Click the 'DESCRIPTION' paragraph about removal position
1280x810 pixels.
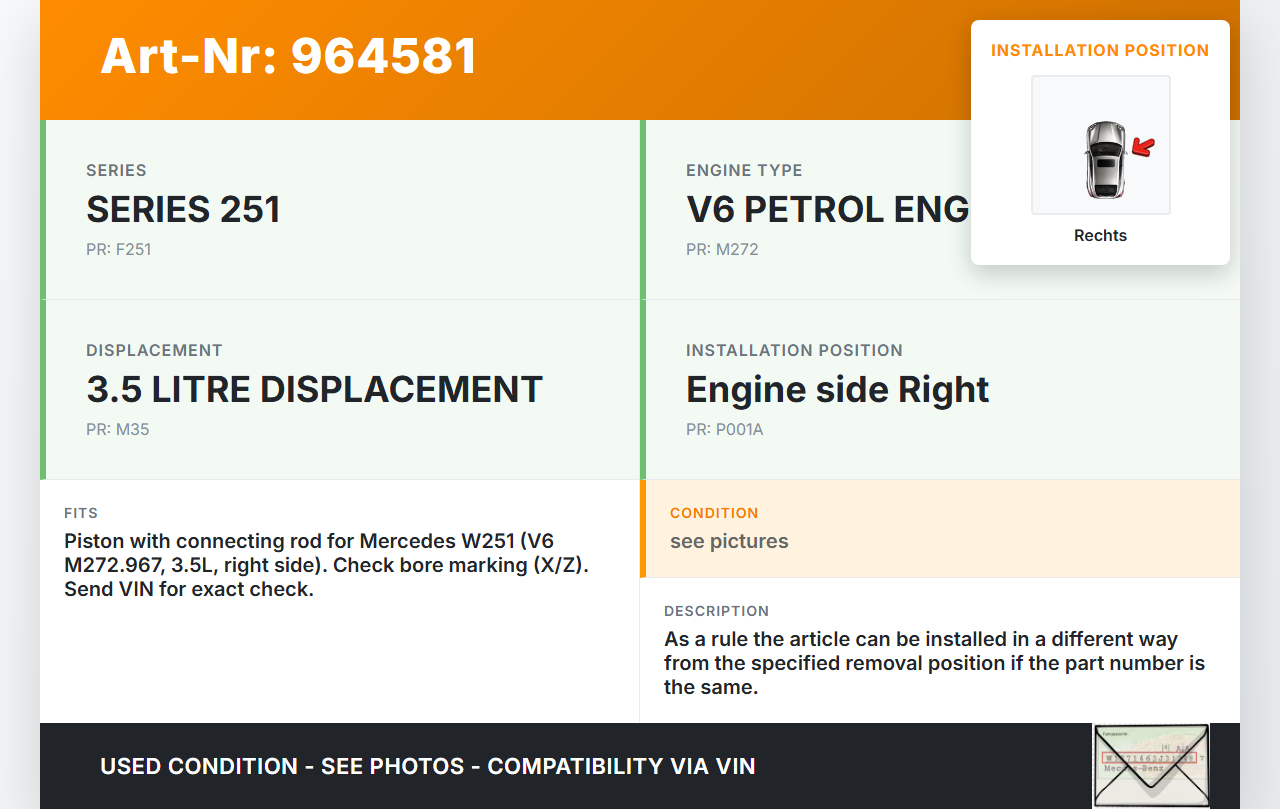[x=934, y=663]
